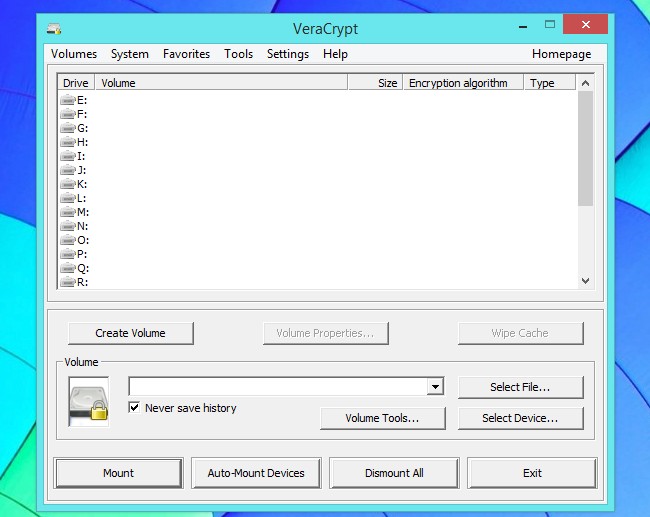Open the Homepage link in menu bar
Viewport: 650px width, 517px height.
click(561, 54)
